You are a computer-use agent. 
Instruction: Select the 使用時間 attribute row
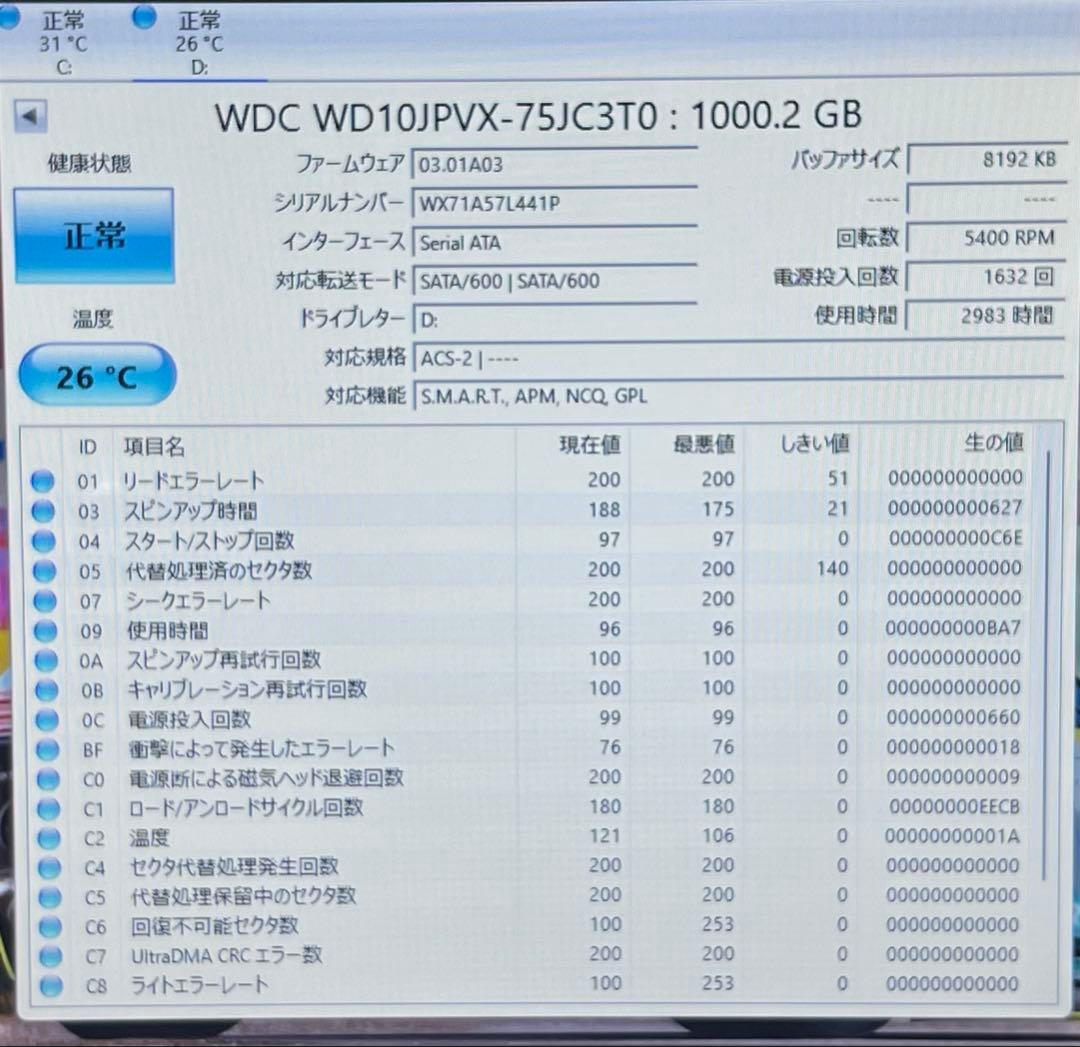pos(300,630)
